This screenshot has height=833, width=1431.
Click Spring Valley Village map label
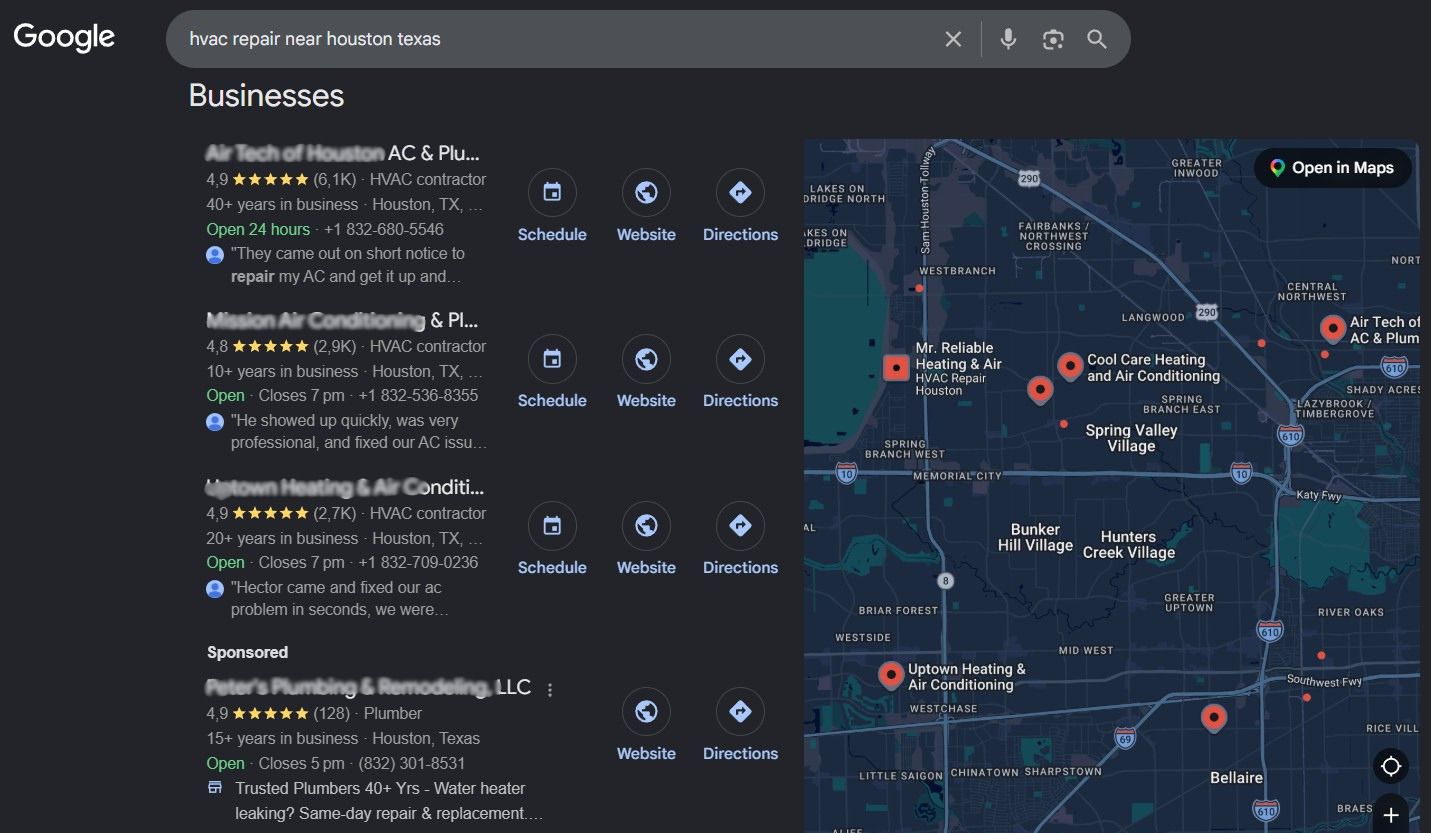pos(1131,438)
